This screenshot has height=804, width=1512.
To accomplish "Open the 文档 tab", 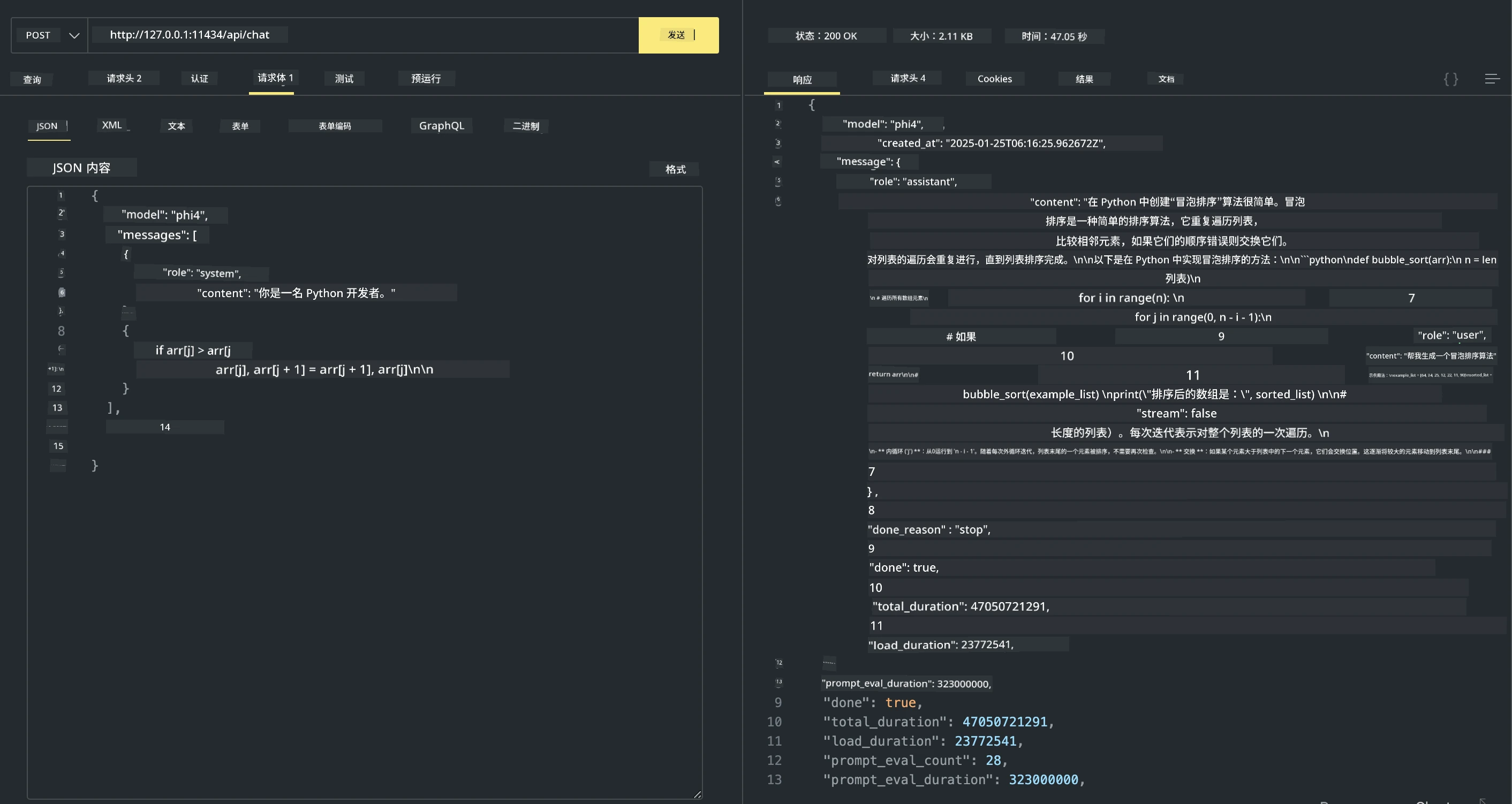I will (1166, 79).
